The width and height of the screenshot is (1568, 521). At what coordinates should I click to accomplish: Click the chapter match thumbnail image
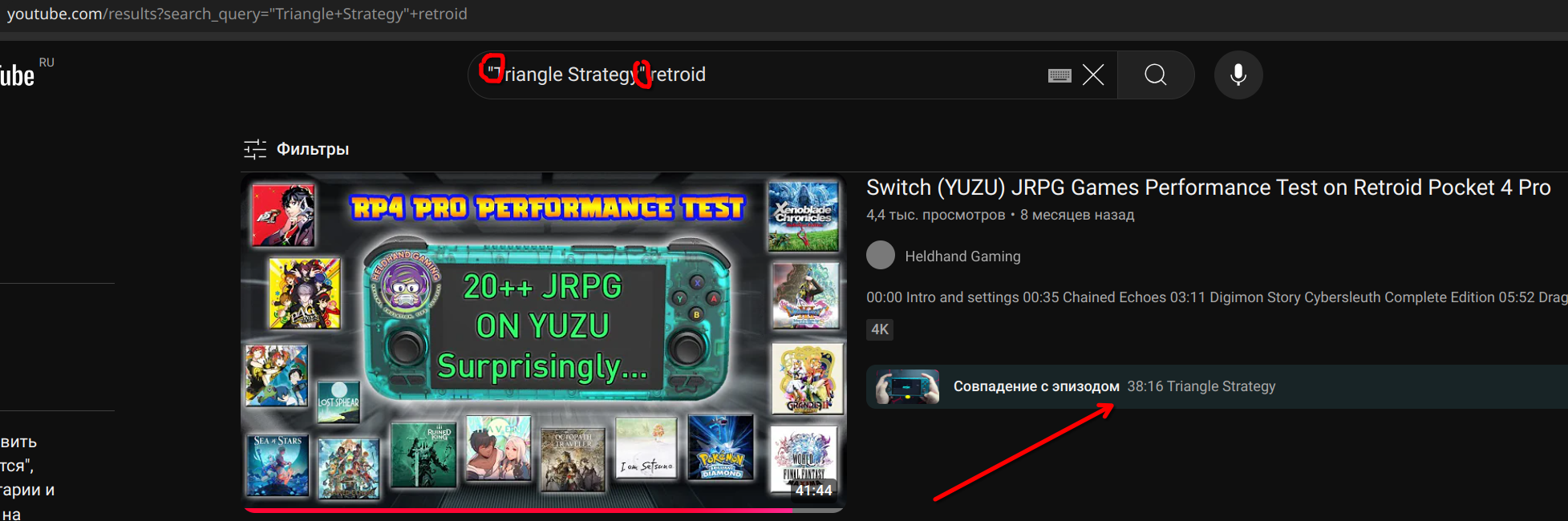(x=907, y=386)
